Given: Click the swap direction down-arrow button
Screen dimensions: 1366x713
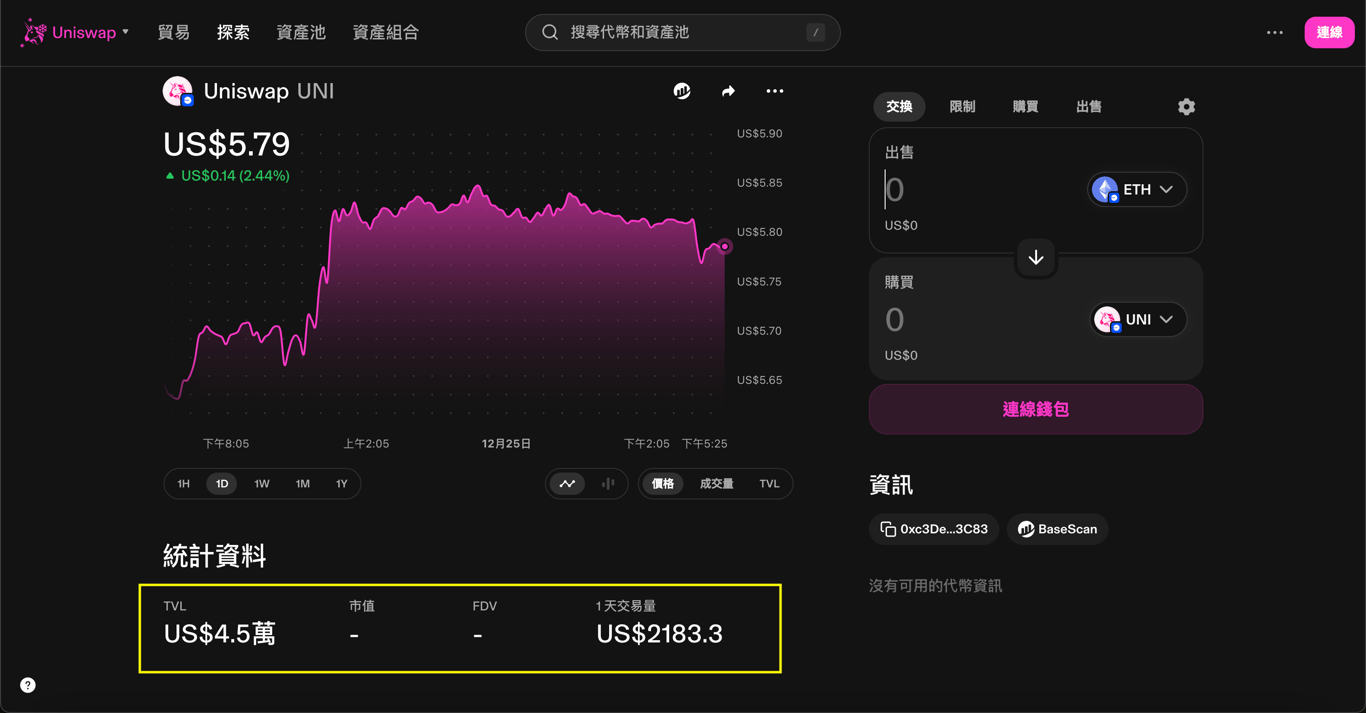Looking at the screenshot, I should coord(1036,257).
